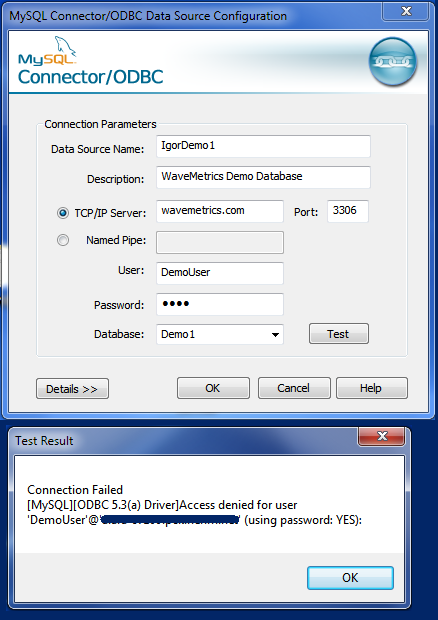Screen dimensions: 438x620
Task: Click the blue chain-link connector icon
Action: point(392,61)
